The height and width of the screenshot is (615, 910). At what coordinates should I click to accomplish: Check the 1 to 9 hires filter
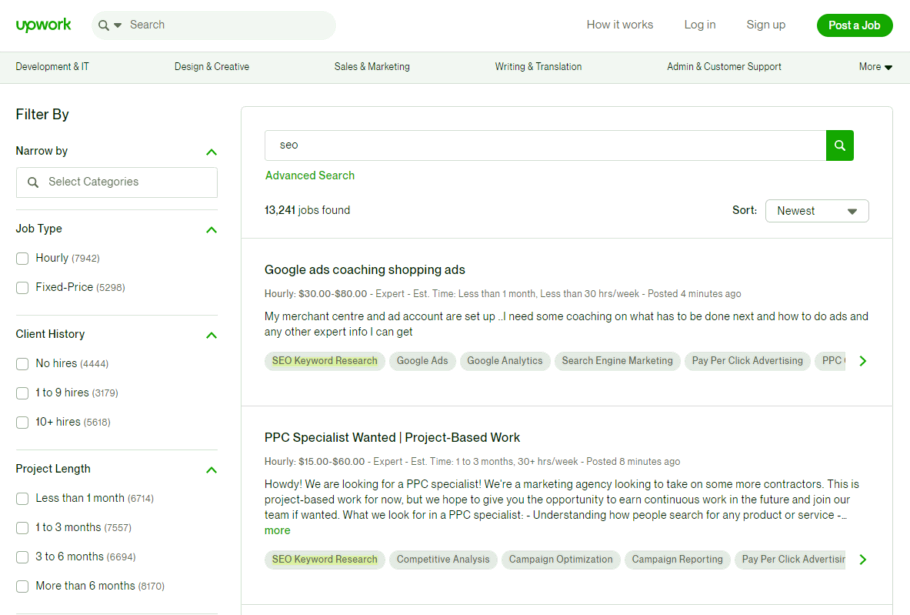22,393
